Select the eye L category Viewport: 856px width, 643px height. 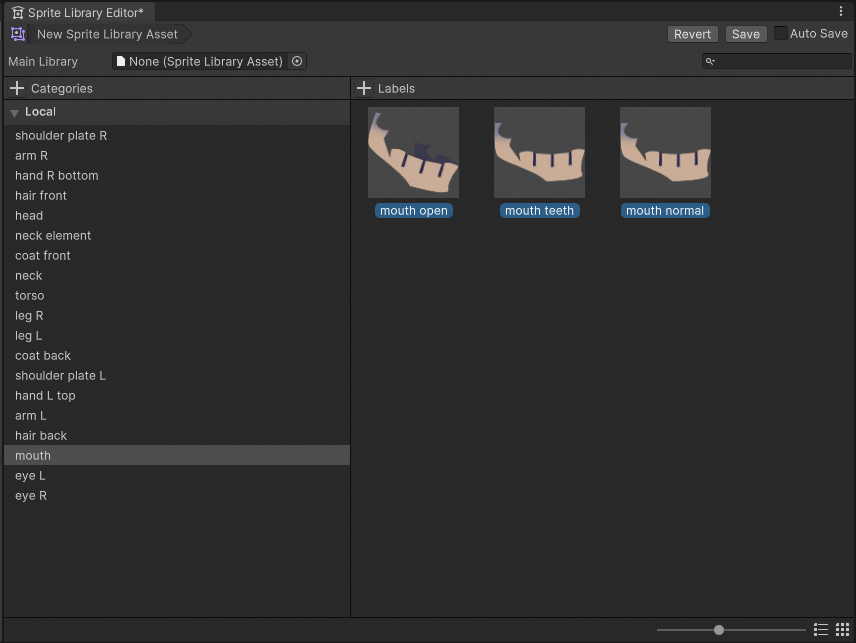pyautogui.click(x=30, y=475)
